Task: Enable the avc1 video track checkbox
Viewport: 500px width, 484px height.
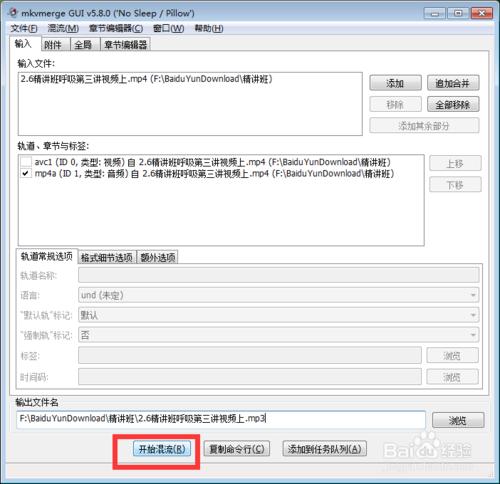Action: (26, 162)
